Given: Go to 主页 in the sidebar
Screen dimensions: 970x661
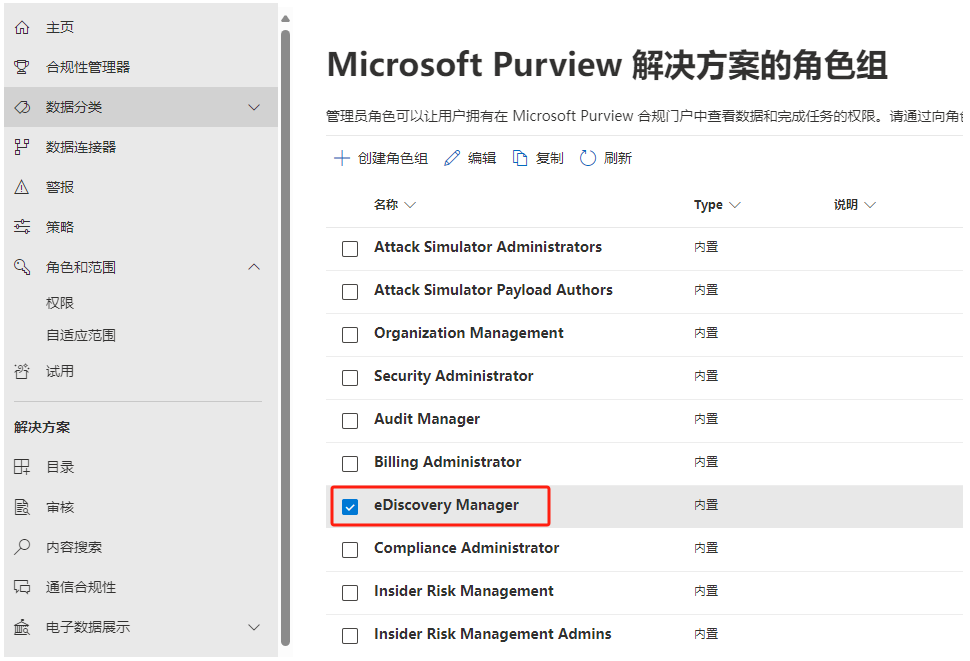Looking at the screenshot, I should [60, 27].
